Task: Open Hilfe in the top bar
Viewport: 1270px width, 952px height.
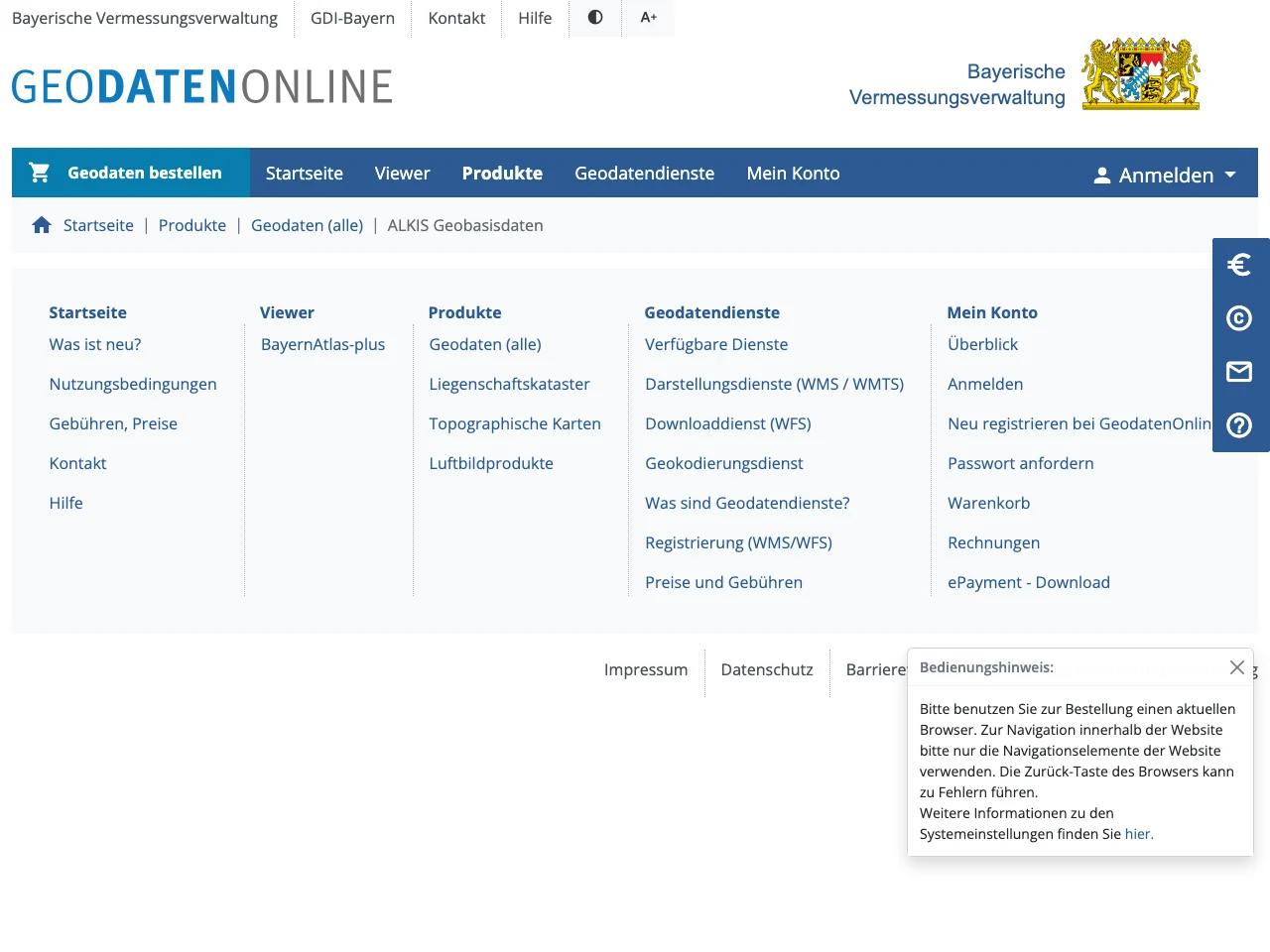Action: click(535, 18)
